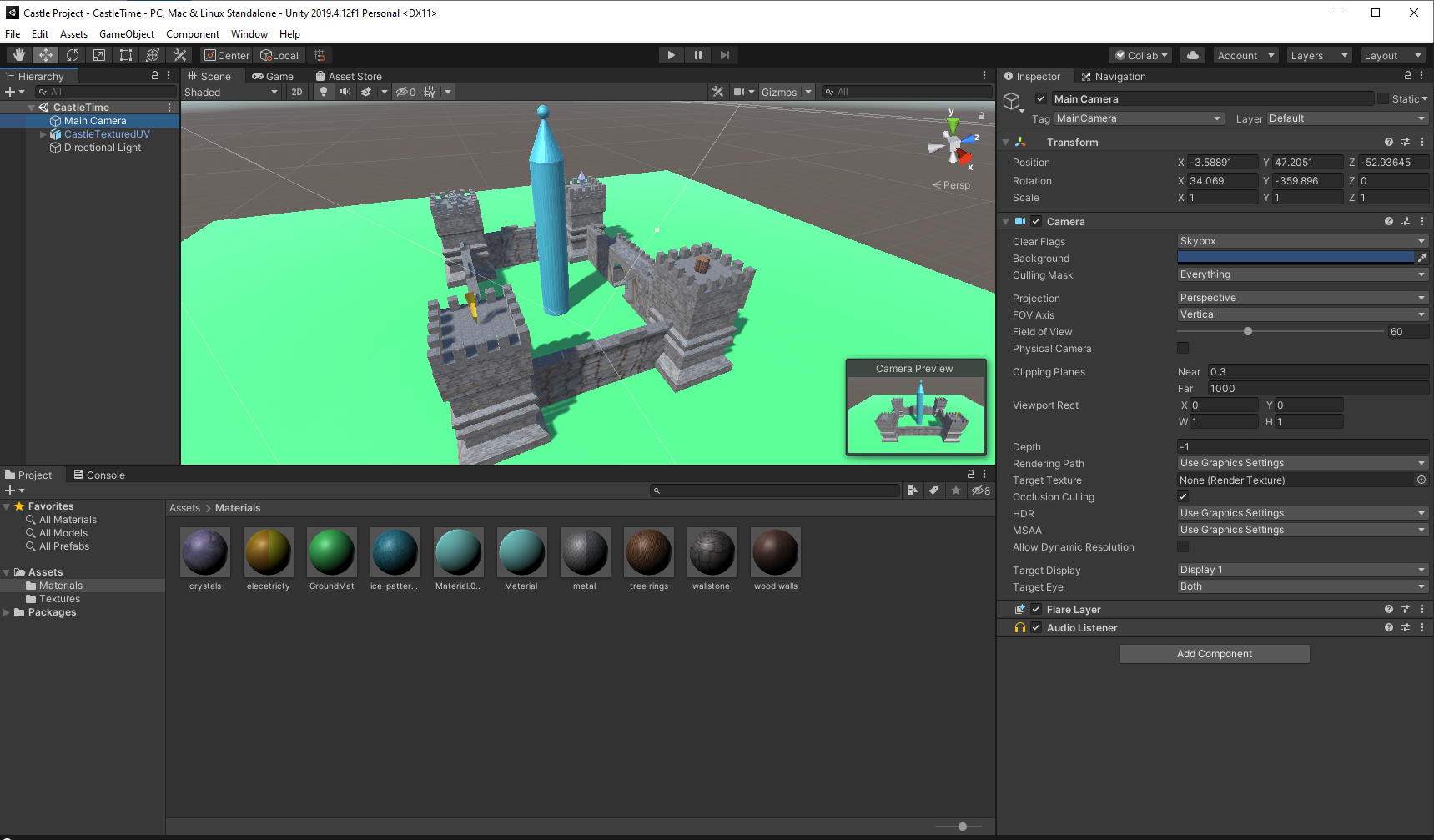Toggle scene effects icon
1434x840 pixels.
(x=366, y=92)
